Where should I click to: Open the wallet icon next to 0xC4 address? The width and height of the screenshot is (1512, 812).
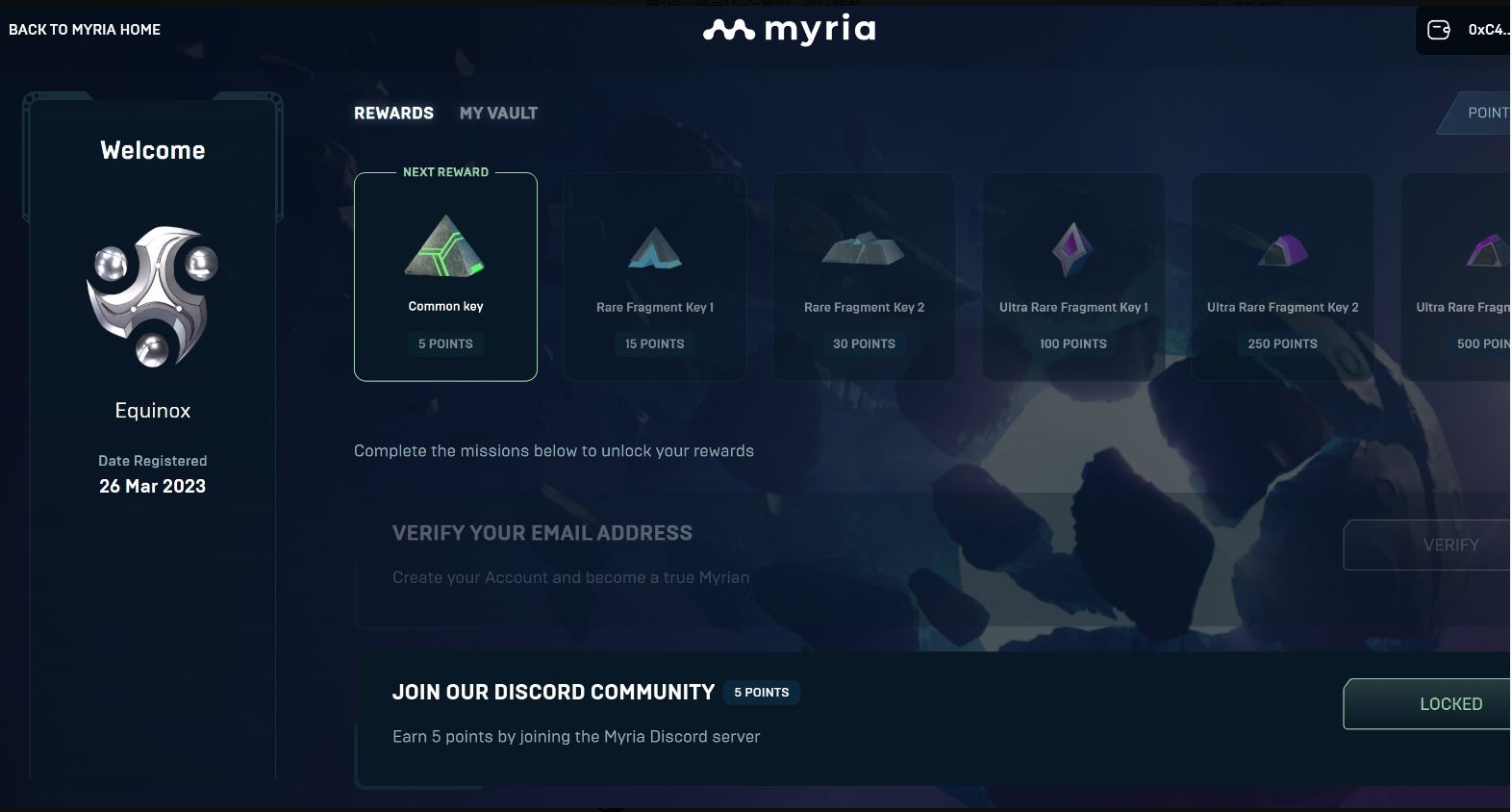coord(1438,30)
